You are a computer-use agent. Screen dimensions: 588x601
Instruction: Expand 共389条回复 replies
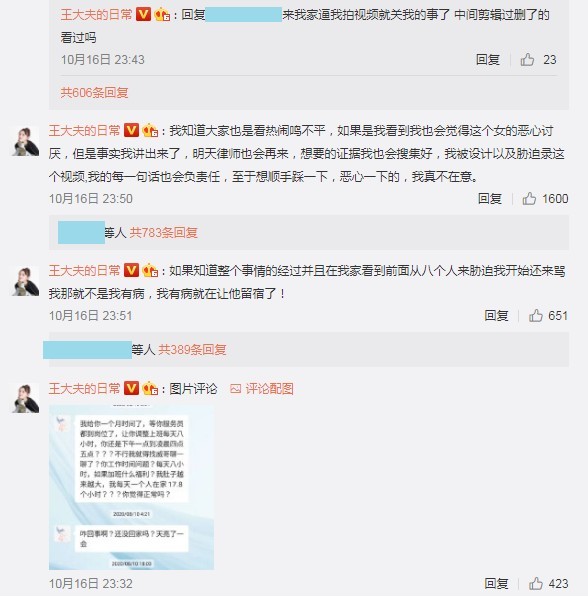point(192,350)
